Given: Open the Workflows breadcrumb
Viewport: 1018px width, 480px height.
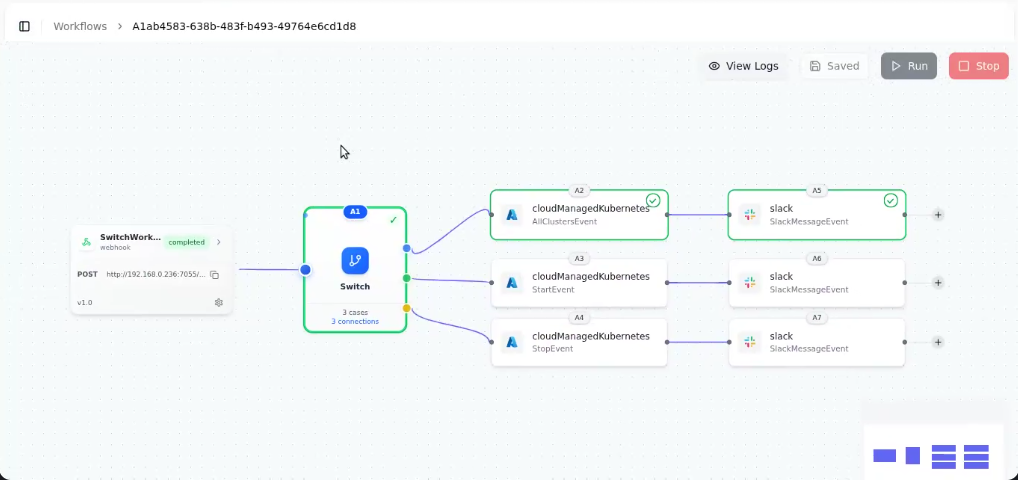Looking at the screenshot, I should [x=80, y=26].
